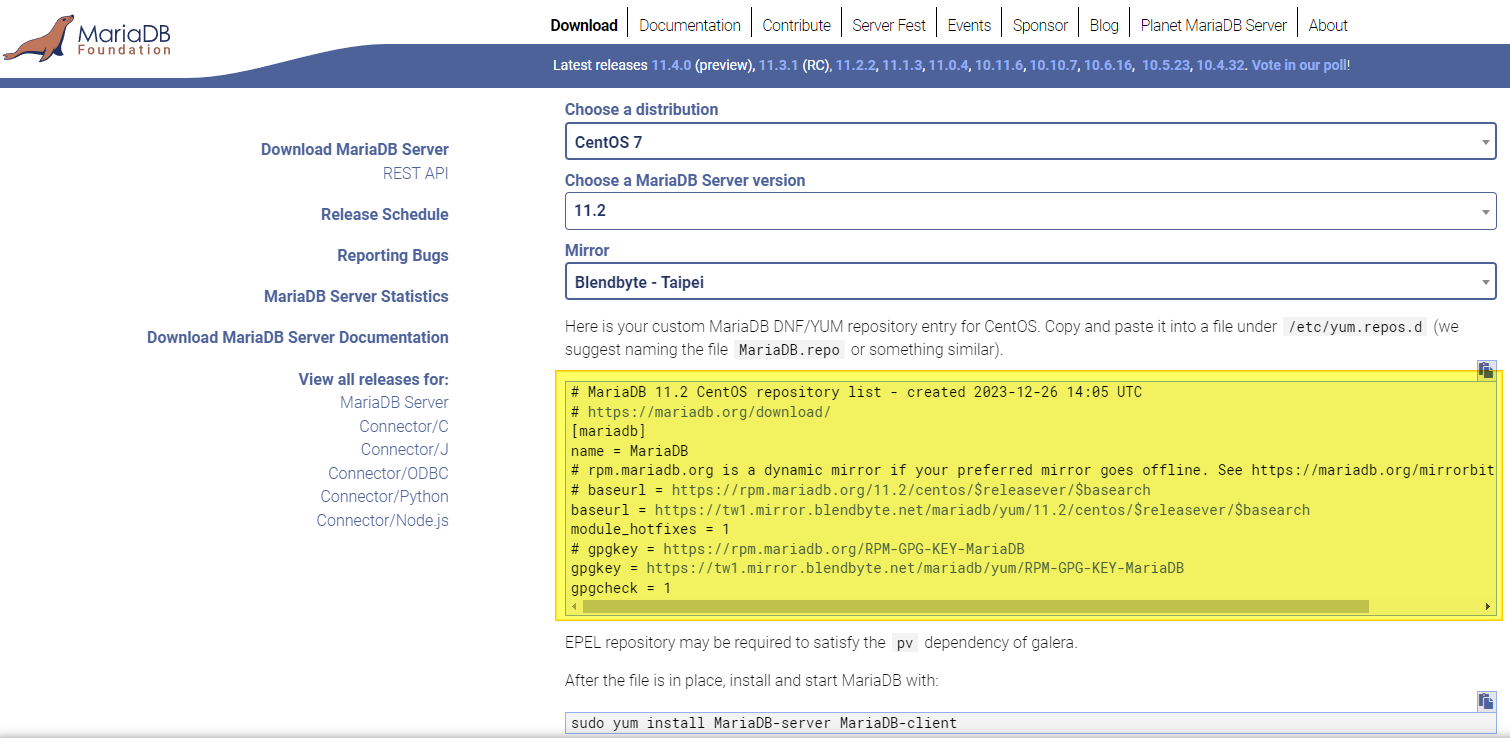Open the Events menu item
The image size is (1510, 738).
point(969,25)
